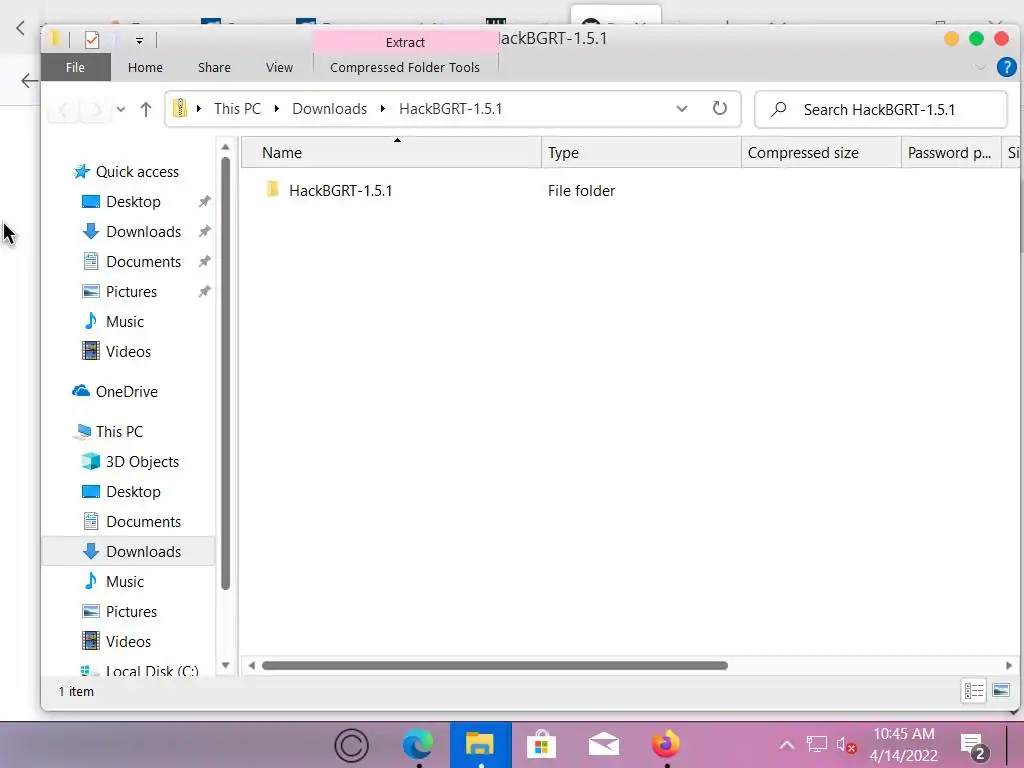The height and width of the screenshot is (768, 1024).
Task: Open the highlighted Downloads under This PC
Action: [x=128, y=552]
